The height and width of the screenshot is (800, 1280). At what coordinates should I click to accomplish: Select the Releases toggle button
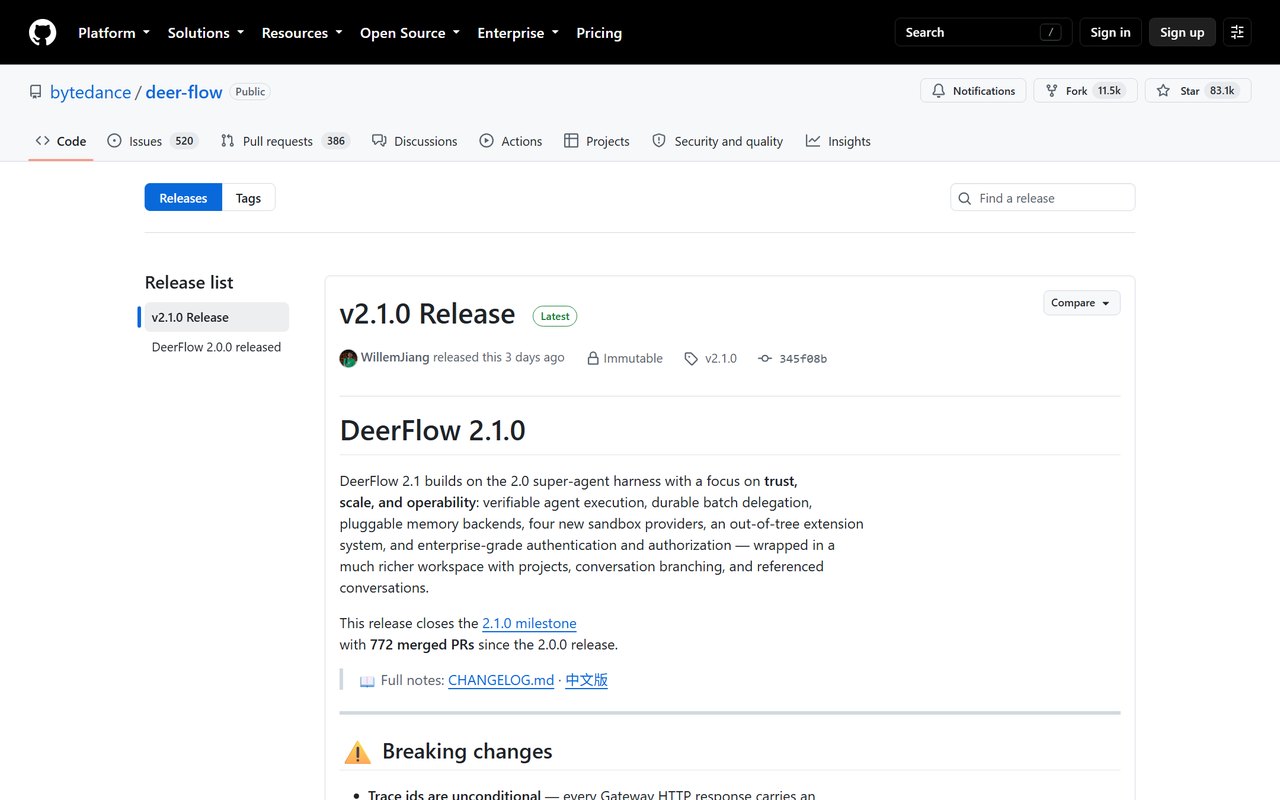(183, 198)
